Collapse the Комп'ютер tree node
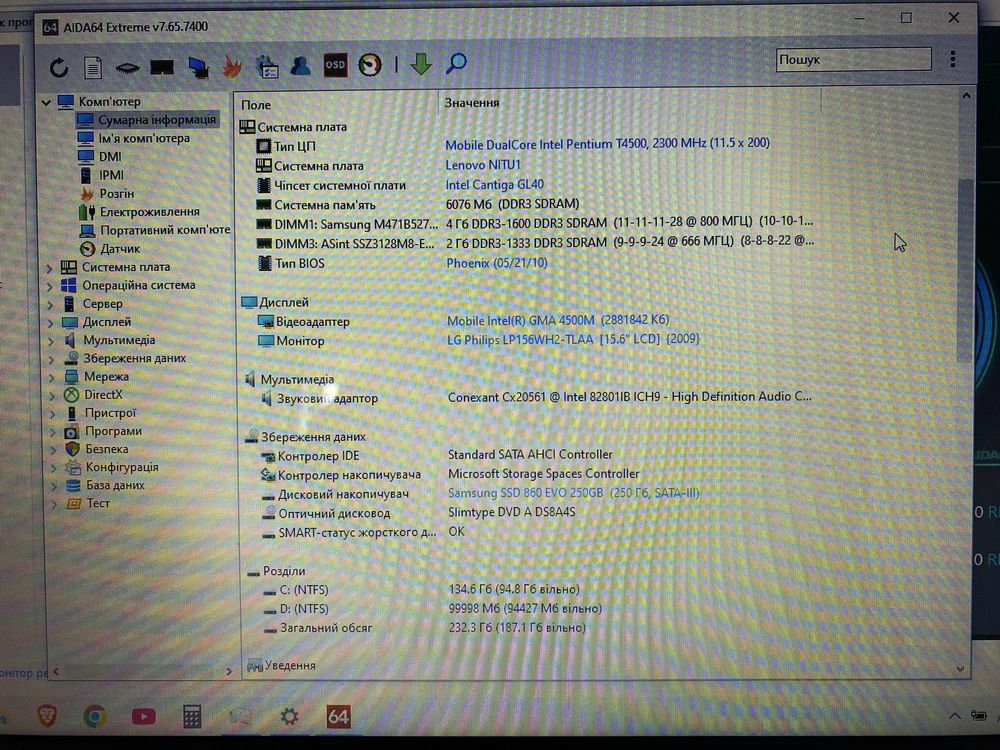This screenshot has height=750, width=1000. point(46,102)
